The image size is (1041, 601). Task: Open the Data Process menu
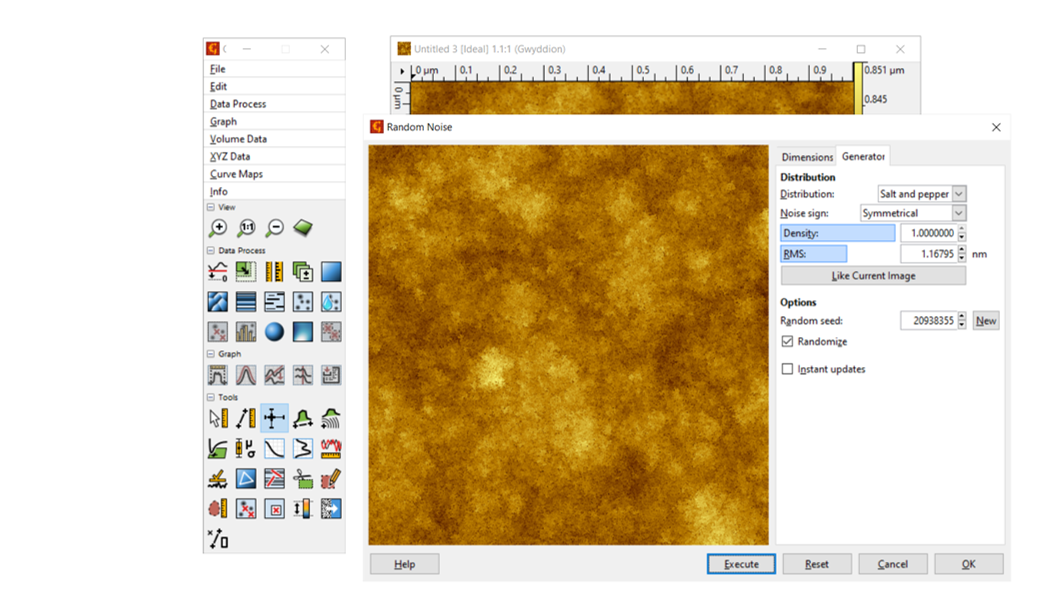coord(238,104)
